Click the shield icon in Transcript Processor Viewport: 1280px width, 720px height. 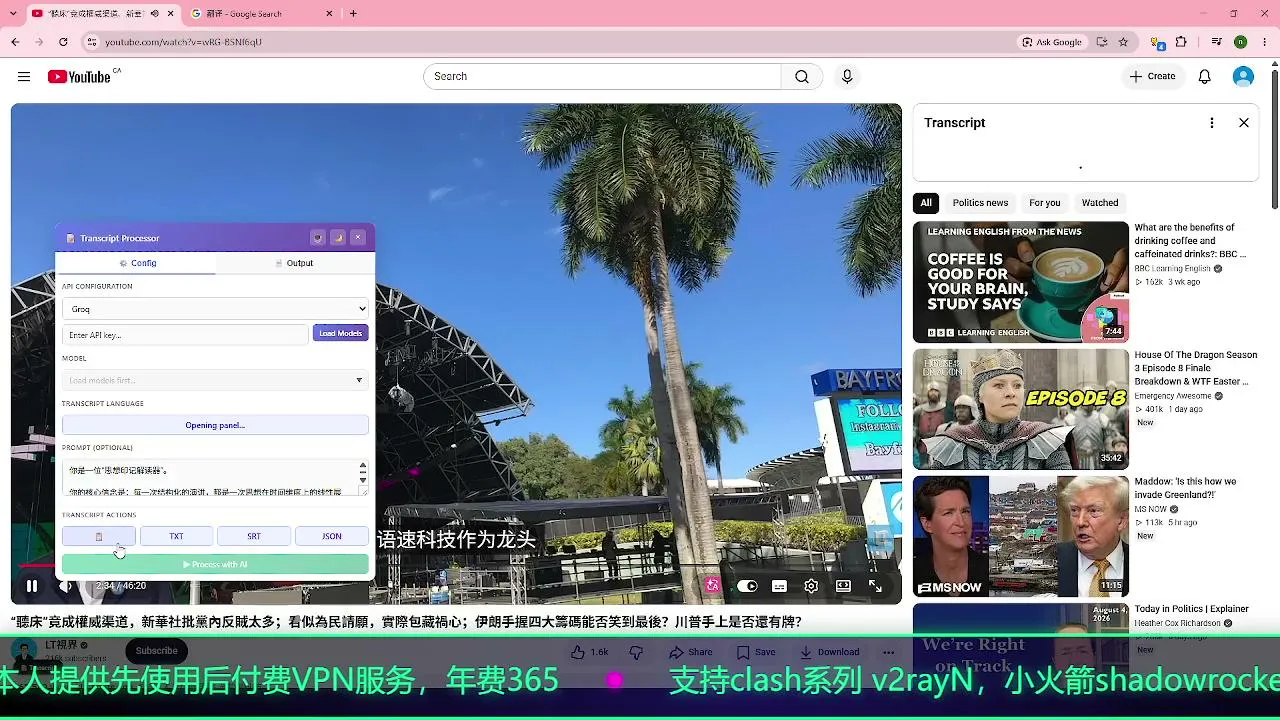click(317, 238)
